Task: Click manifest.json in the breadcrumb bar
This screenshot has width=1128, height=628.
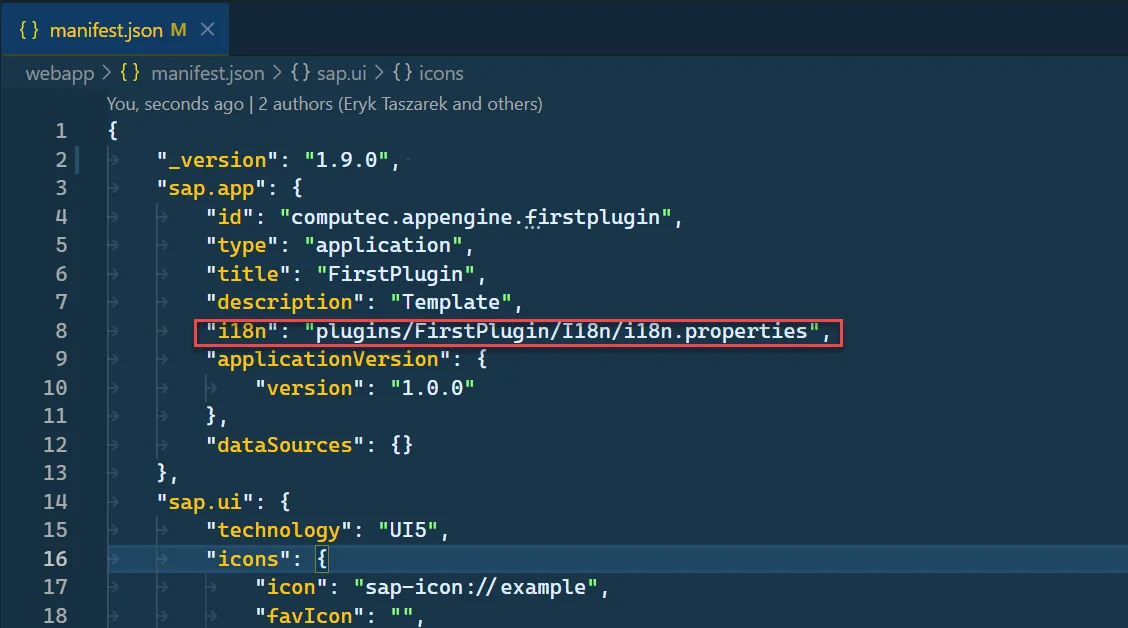Action: point(207,72)
